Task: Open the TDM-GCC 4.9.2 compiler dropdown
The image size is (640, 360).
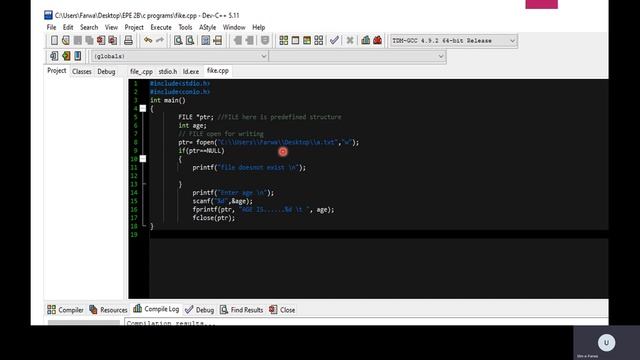Action: pyautogui.click(x=453, y=40)
